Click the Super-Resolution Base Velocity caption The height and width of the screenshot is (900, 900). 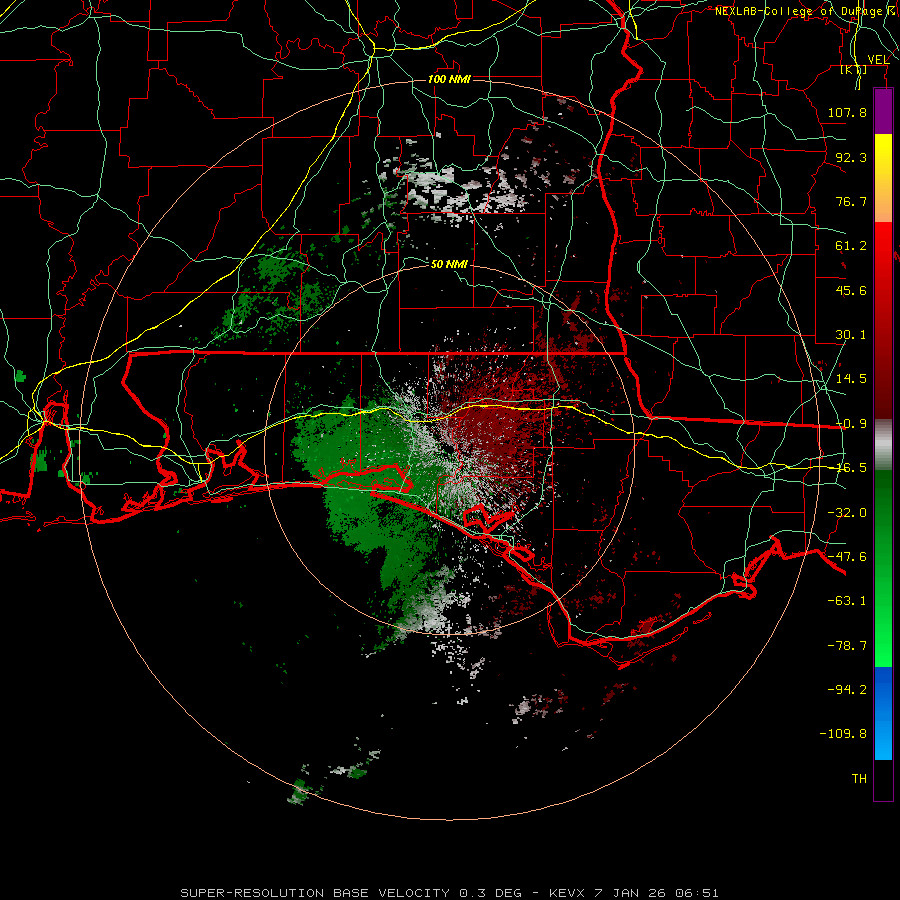tap(449, 893)
